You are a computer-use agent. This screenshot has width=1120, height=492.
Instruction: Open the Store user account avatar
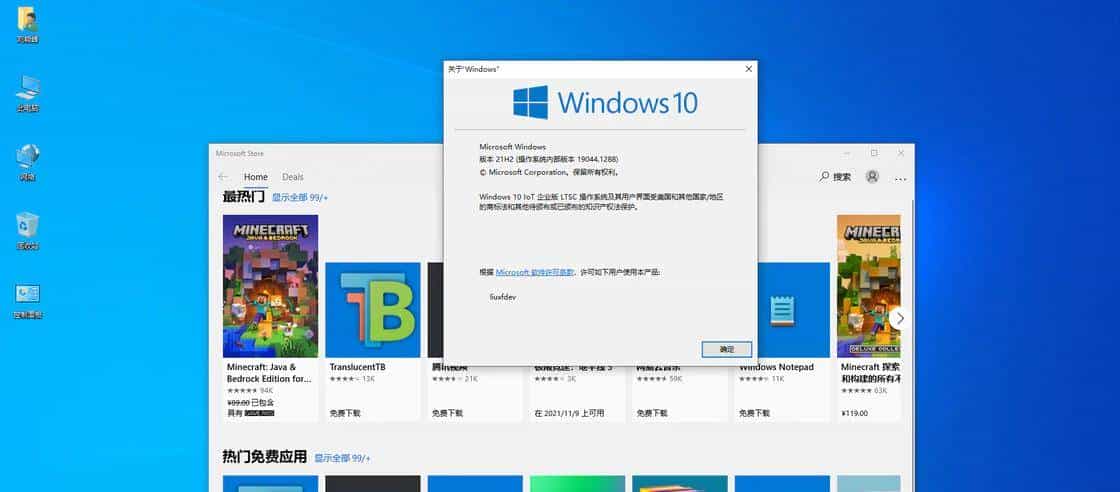coord(872,176)
